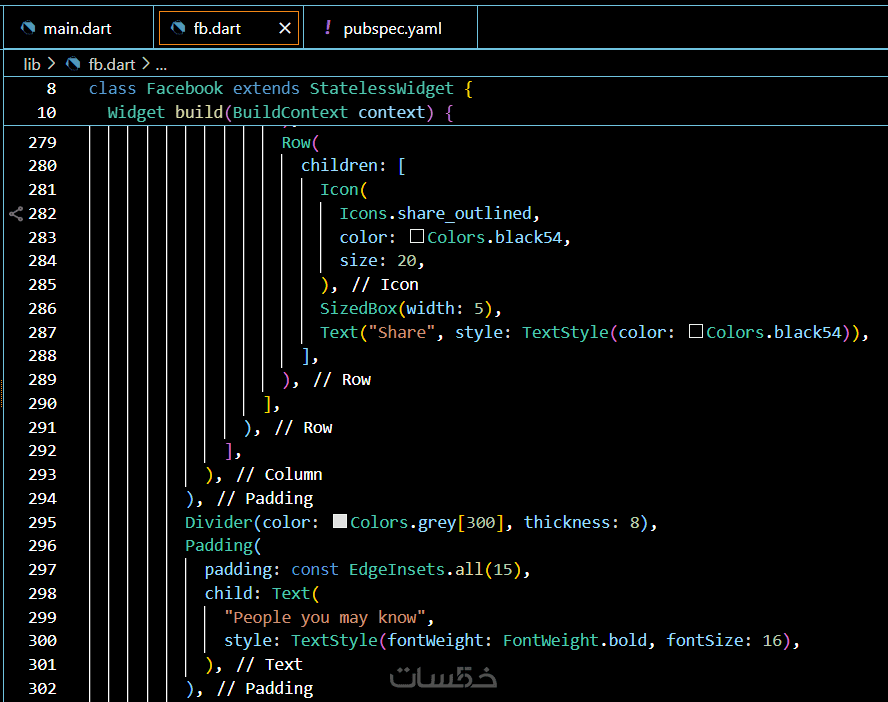This screenshot has width=888, height=702.
Task: Click the Dart icon on the fb.dart tab
Action: click(x=179, y=28)
